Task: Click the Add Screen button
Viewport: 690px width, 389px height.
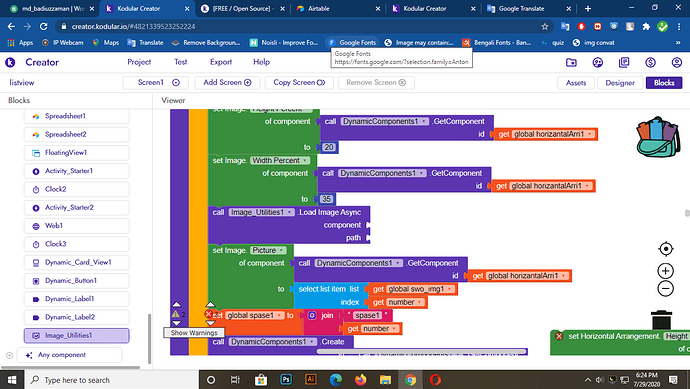Action: [227, 83]
